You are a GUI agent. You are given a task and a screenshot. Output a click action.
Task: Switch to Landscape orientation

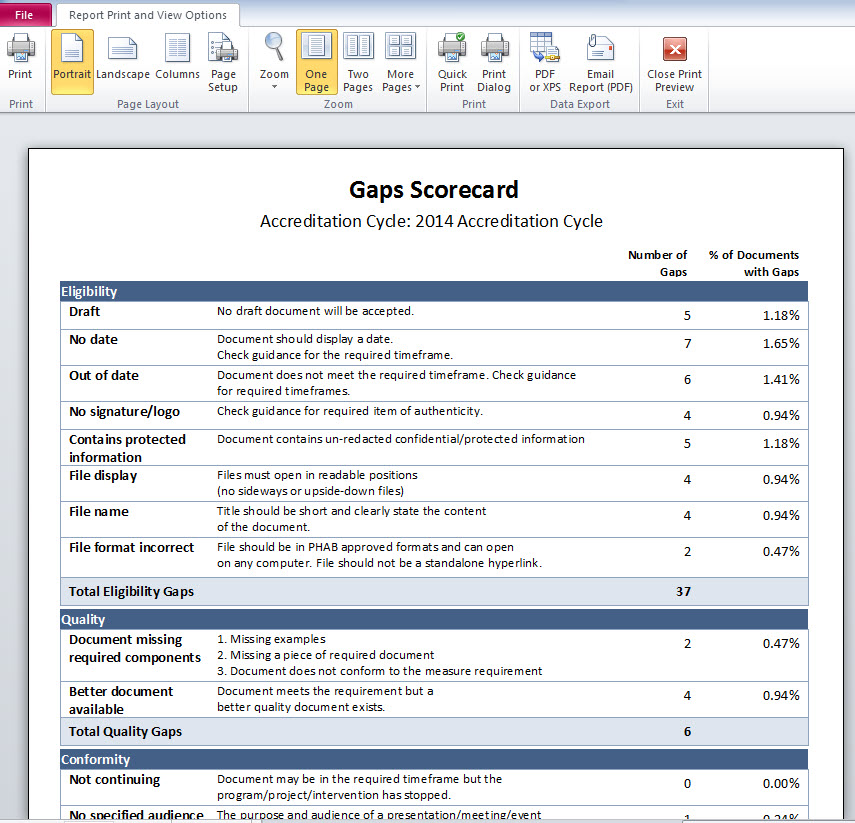pos(123,57)
